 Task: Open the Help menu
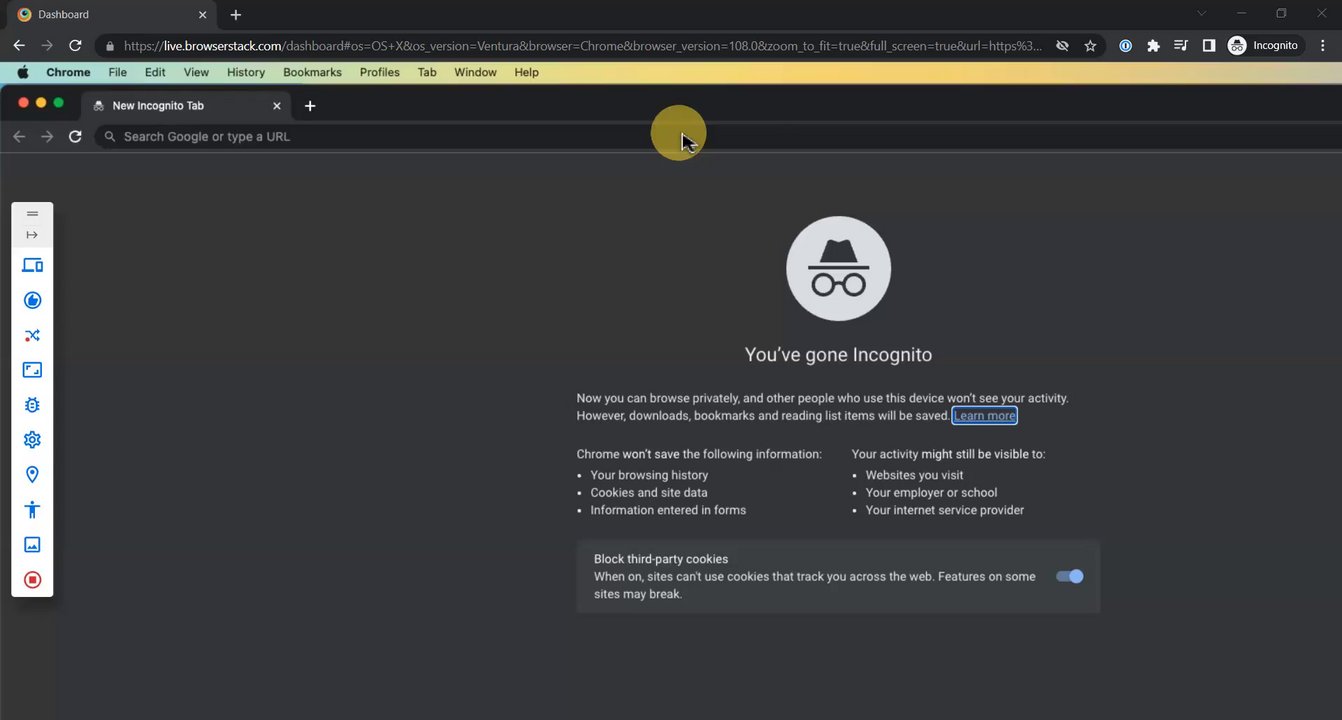pos(526,72)
